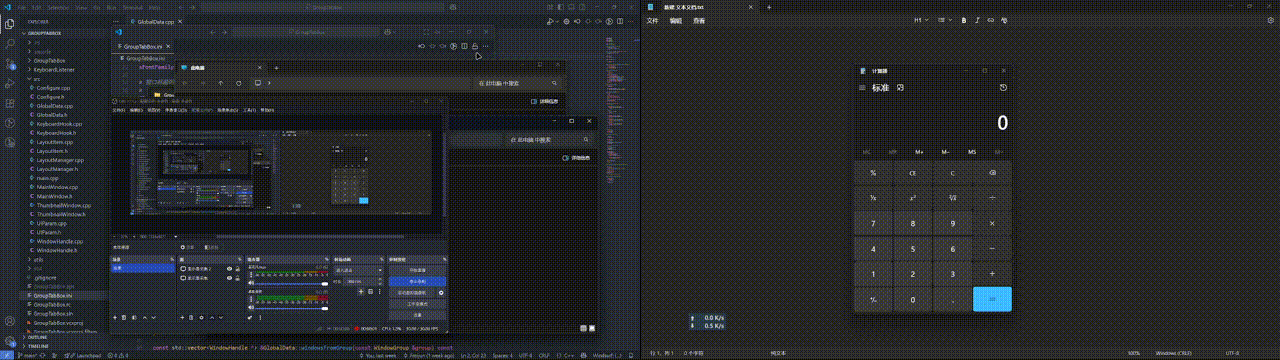The height and width of the screenshot is (360, 1280).
Task: Click the add source plus icon in OBS
Action: pyautogui.click(x=183, y=317)
